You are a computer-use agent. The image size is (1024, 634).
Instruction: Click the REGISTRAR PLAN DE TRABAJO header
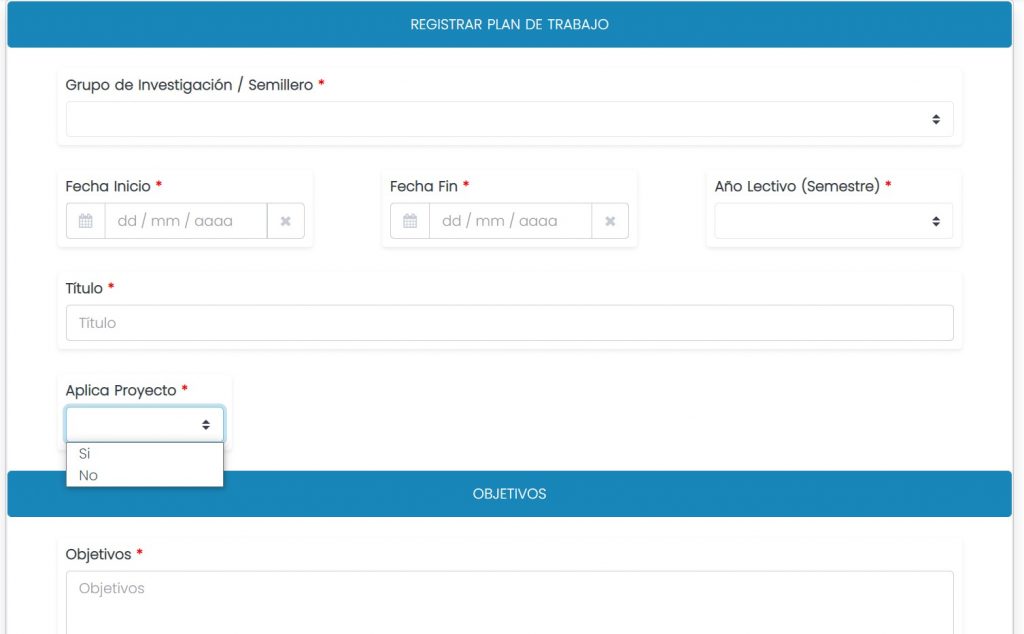pos(509,24)
